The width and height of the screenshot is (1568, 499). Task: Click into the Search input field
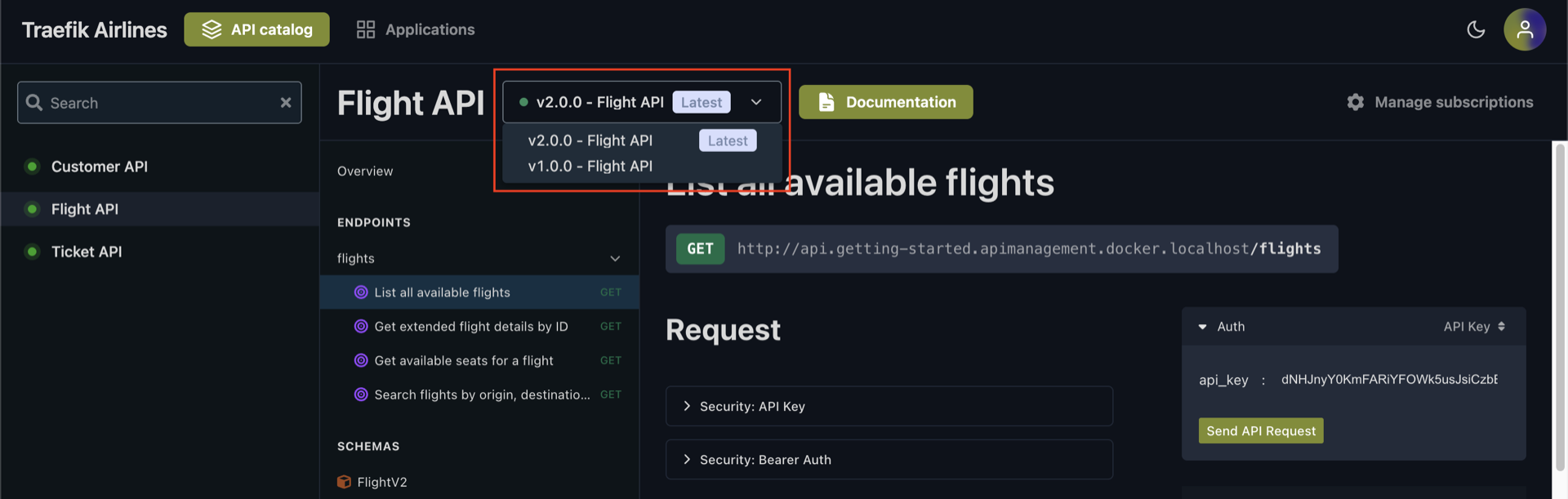tap(159, 102)
